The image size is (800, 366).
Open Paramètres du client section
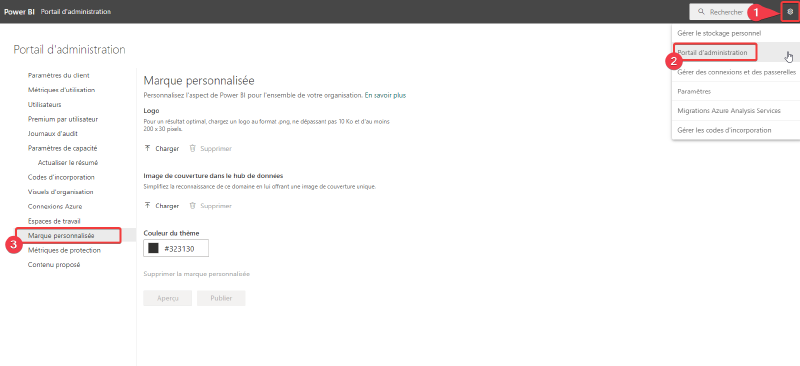59,76
